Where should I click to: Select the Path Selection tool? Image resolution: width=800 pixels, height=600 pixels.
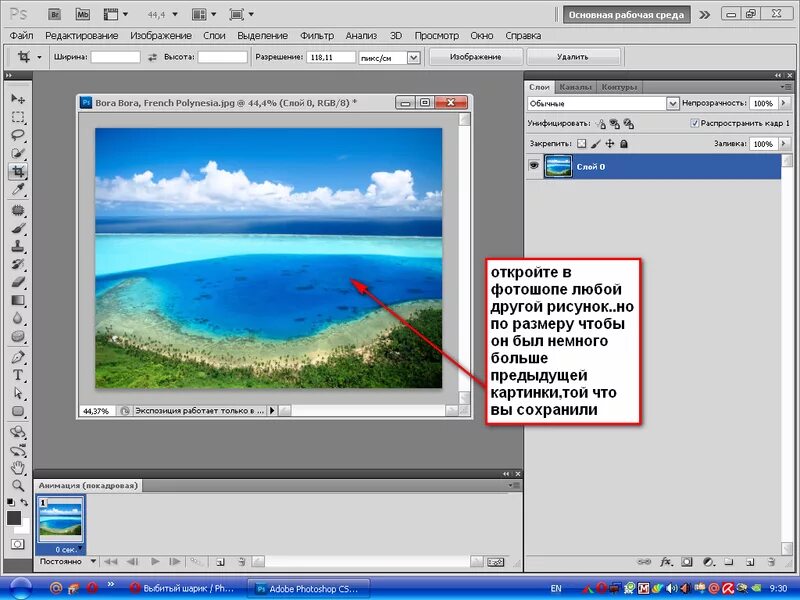pyautogui.click(x=18, y=393)
